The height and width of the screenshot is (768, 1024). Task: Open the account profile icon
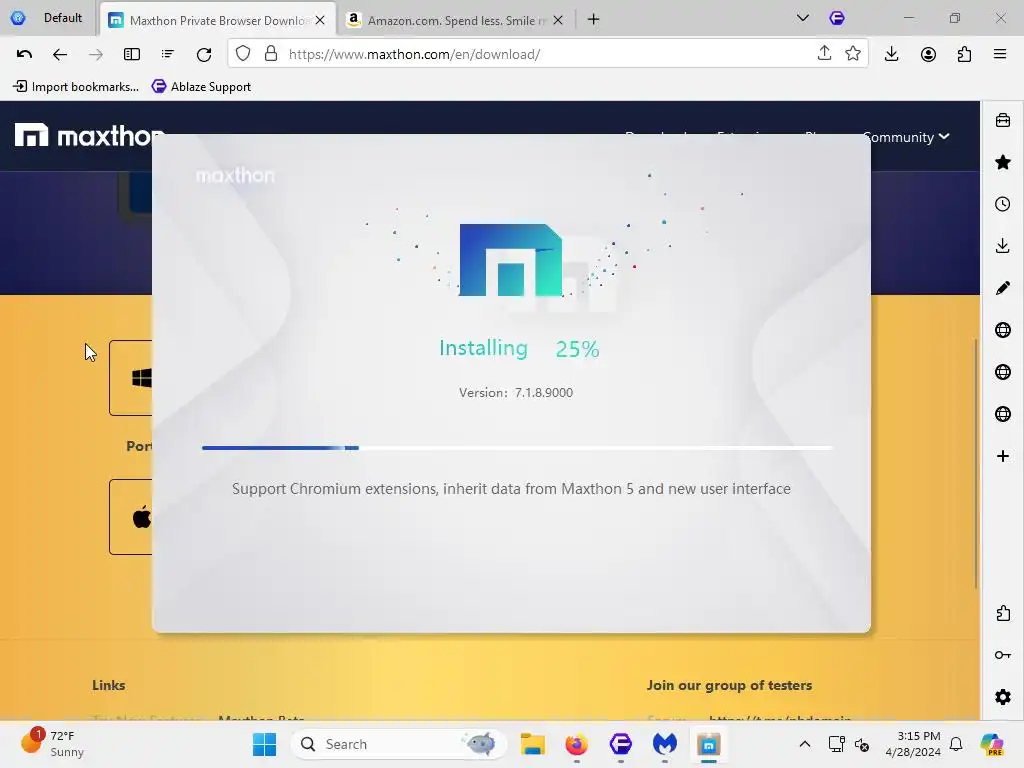point(928,54)
